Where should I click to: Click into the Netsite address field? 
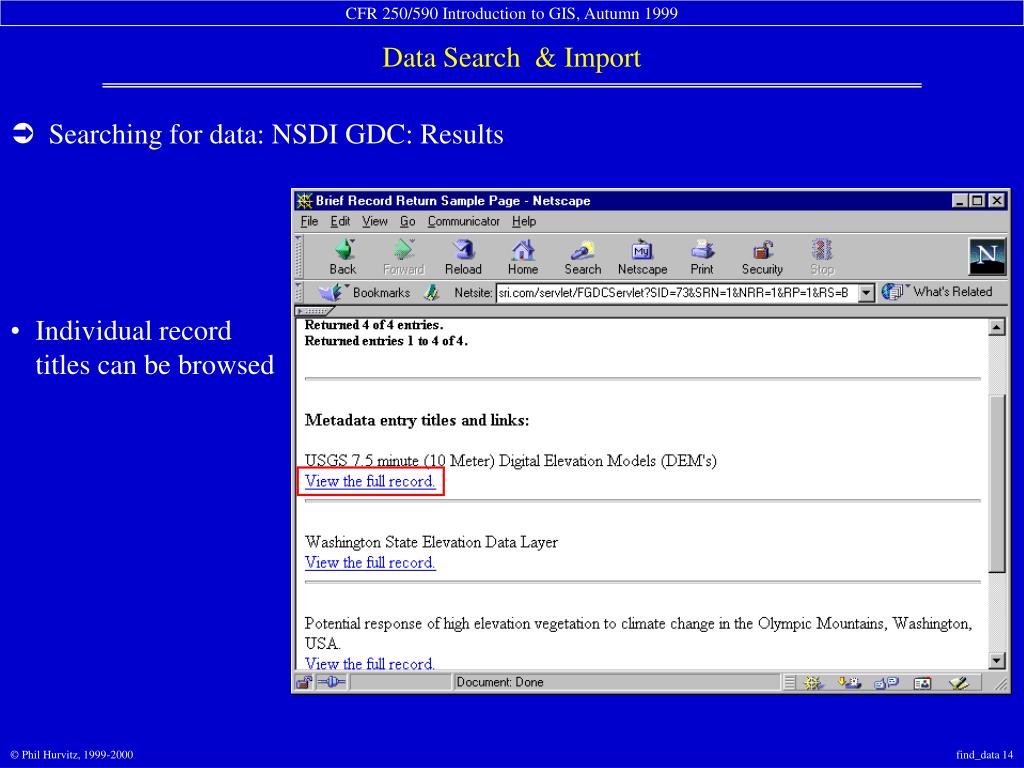tap(677, 293)
